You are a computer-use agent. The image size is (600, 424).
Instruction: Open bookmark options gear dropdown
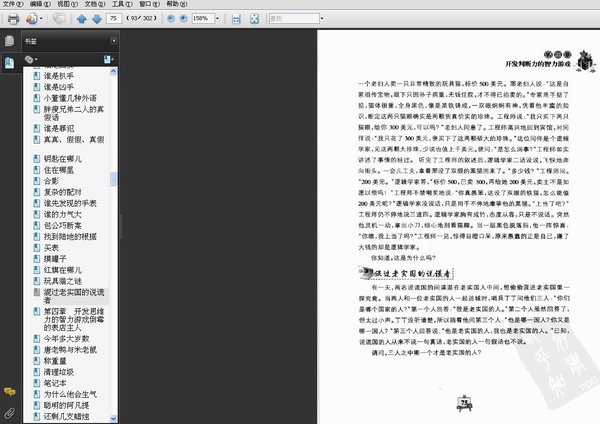[x=33, y=60]
